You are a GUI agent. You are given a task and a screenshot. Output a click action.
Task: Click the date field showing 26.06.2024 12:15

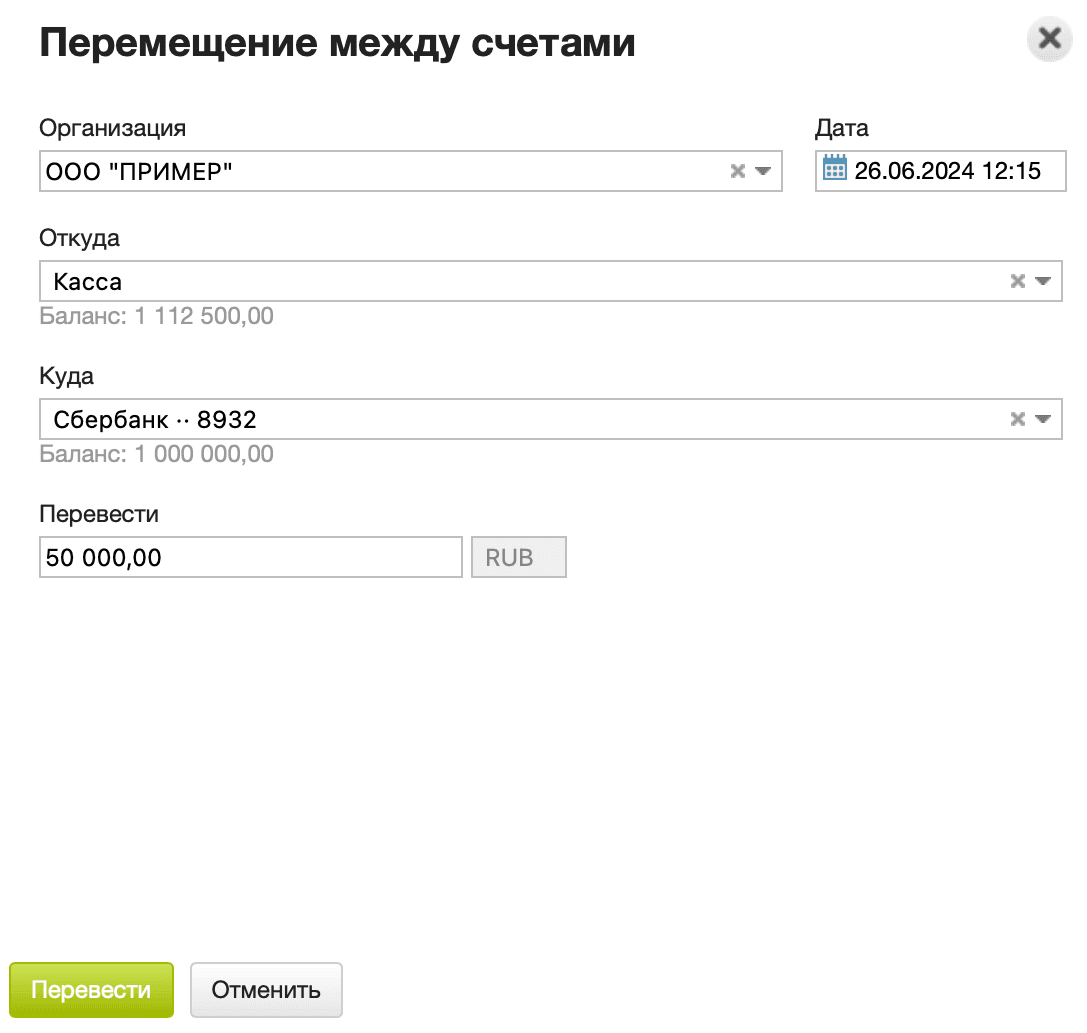[940, 170]
